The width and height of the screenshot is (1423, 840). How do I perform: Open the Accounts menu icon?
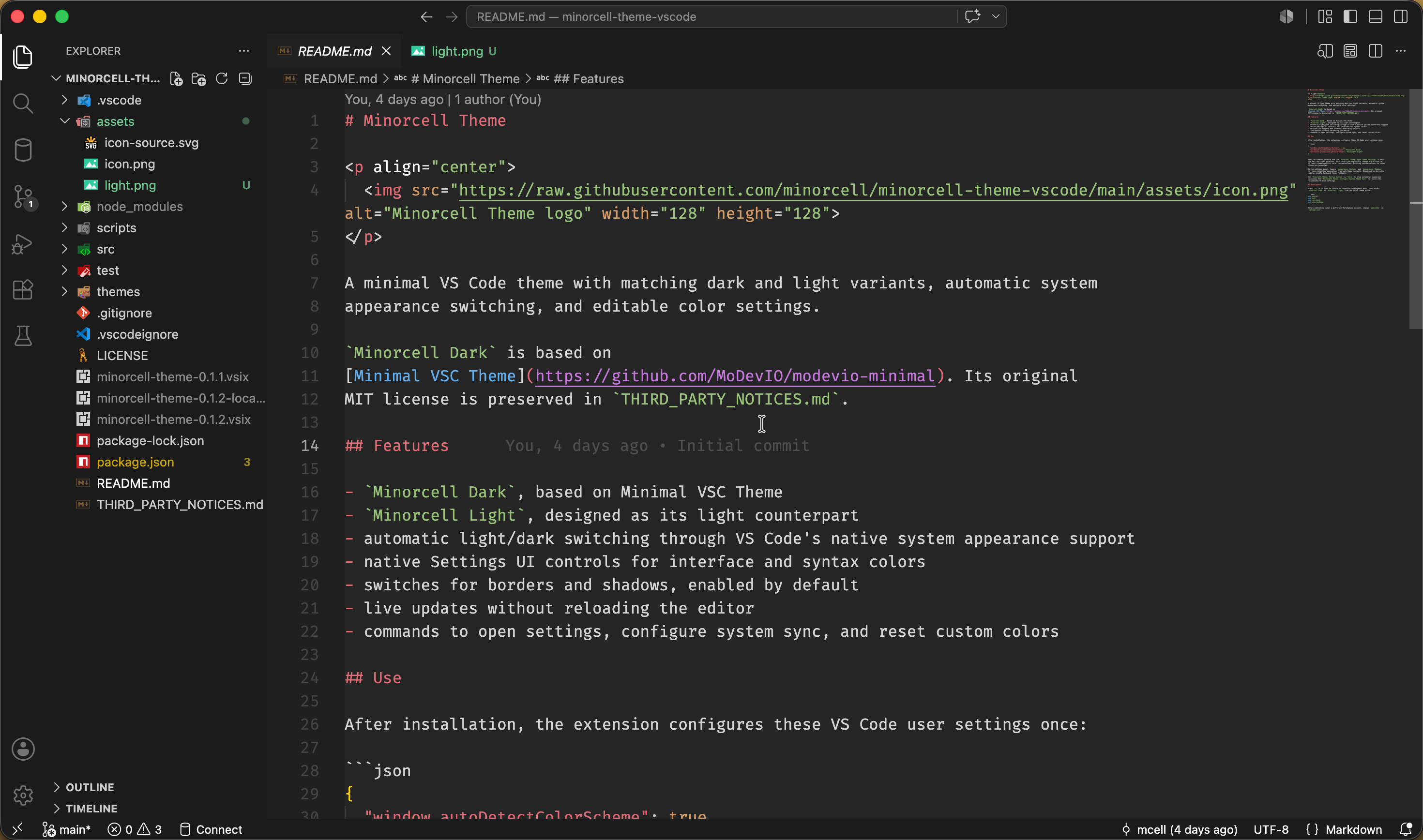tap(23, 749)
